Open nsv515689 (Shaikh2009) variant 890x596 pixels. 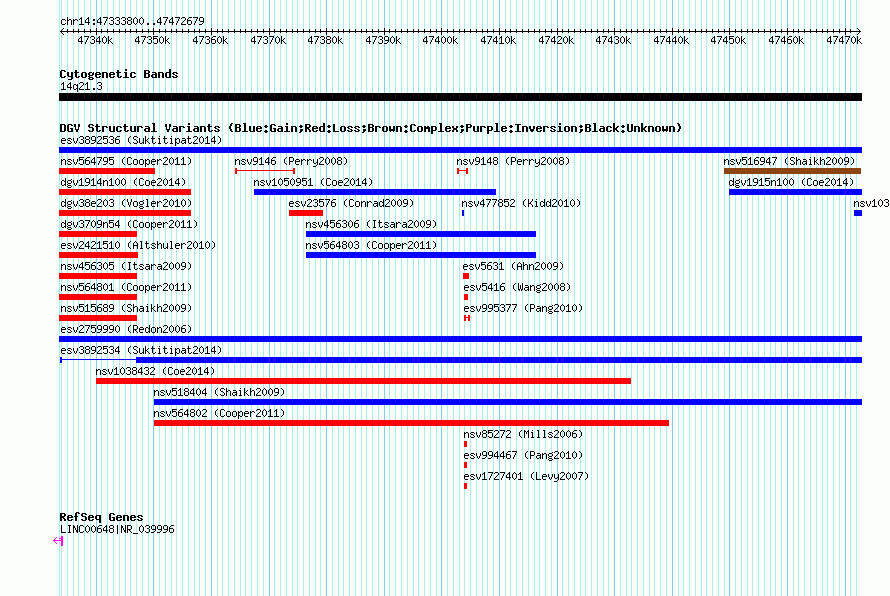point(126,308)
